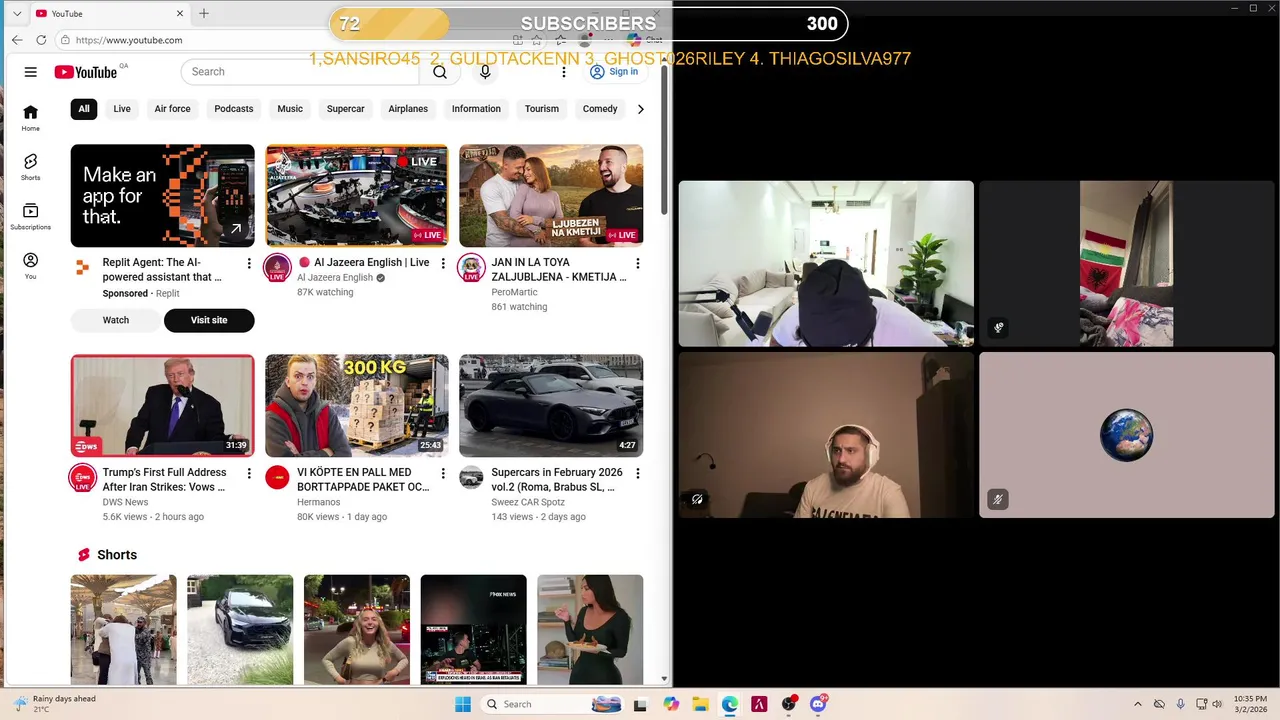Click the Sweez CAR Spotz channel avatar

[471, 477]
